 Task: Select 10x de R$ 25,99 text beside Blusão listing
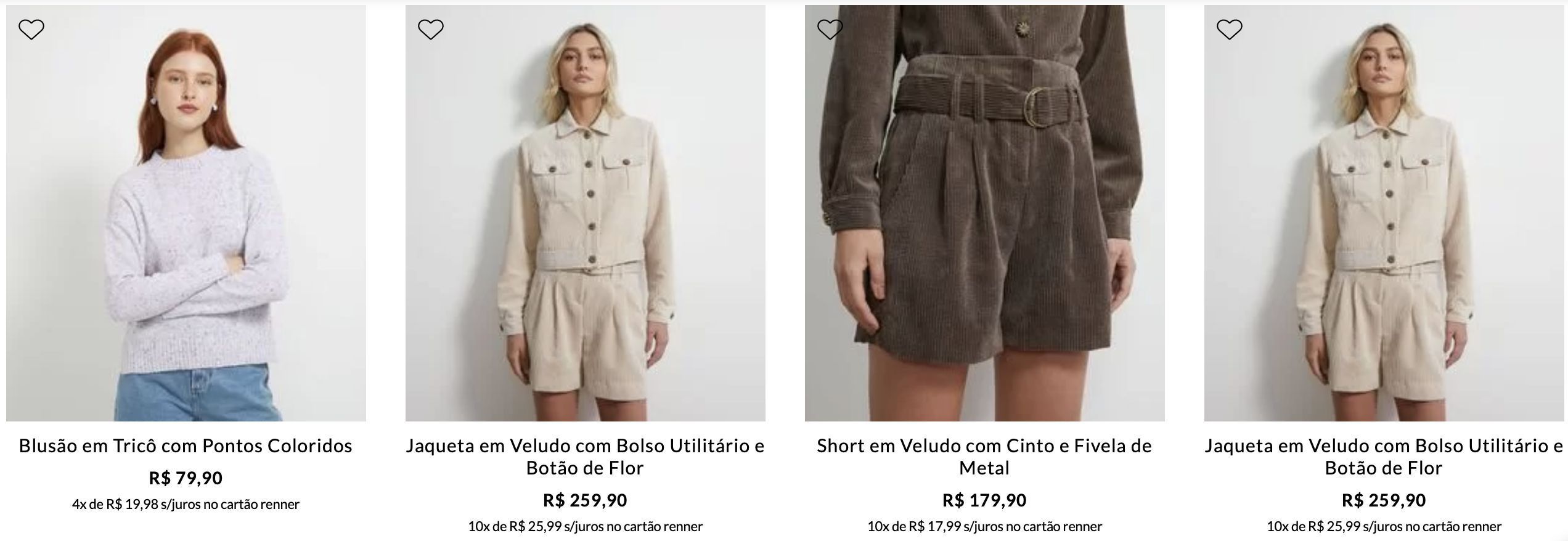(586, 526)
